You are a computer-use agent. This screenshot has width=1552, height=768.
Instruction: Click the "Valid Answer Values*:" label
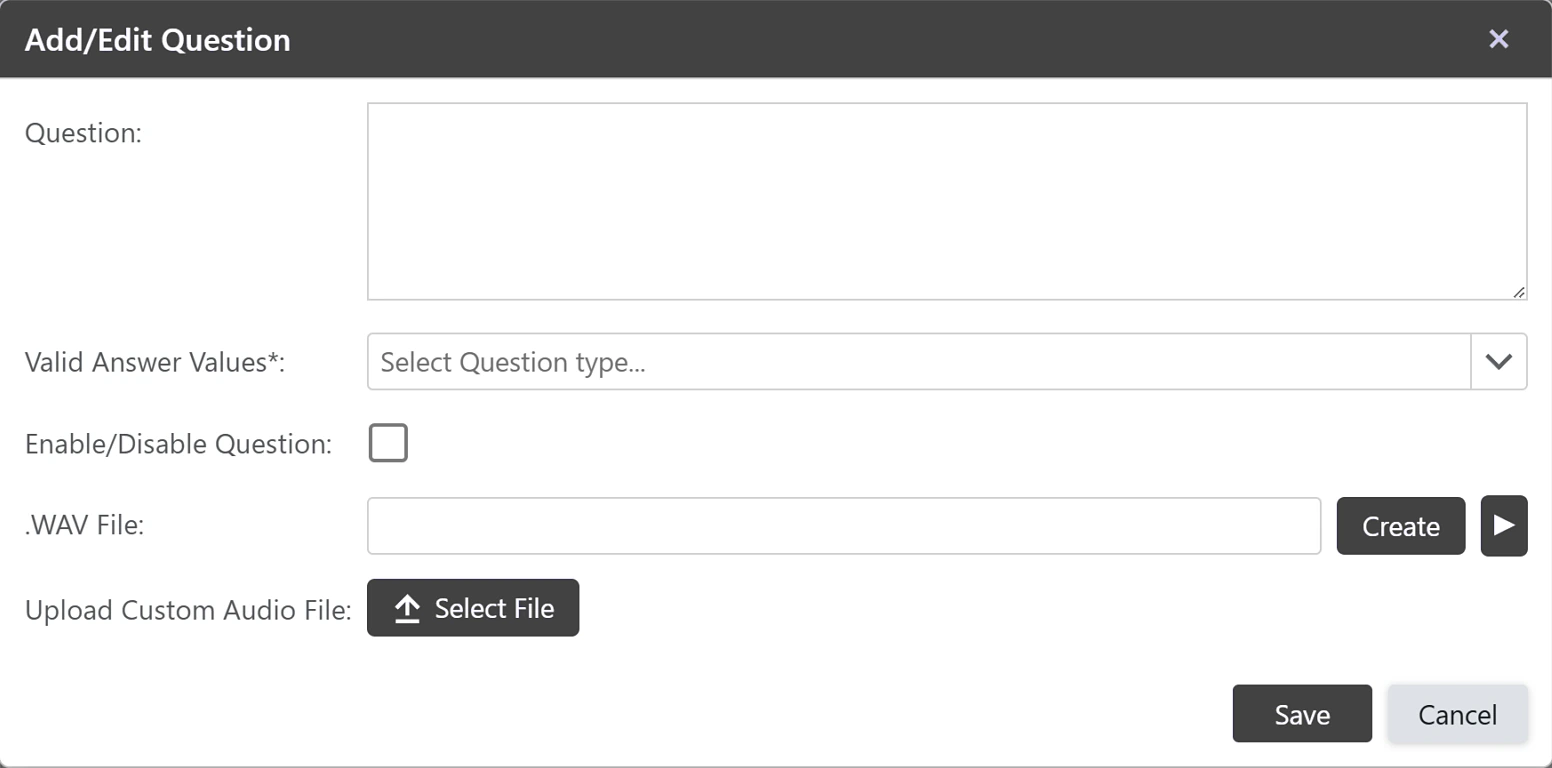[x=155, y=362]
